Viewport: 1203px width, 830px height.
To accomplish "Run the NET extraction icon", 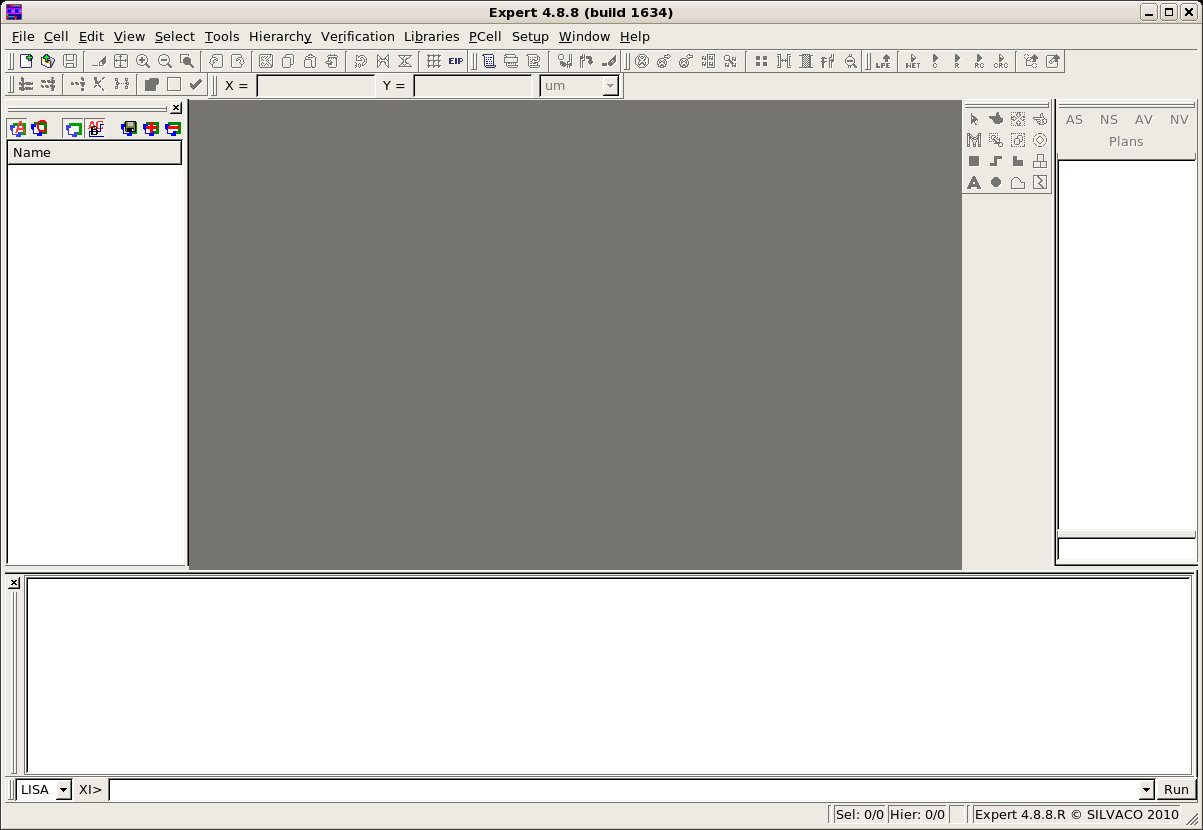I will 912,62.
